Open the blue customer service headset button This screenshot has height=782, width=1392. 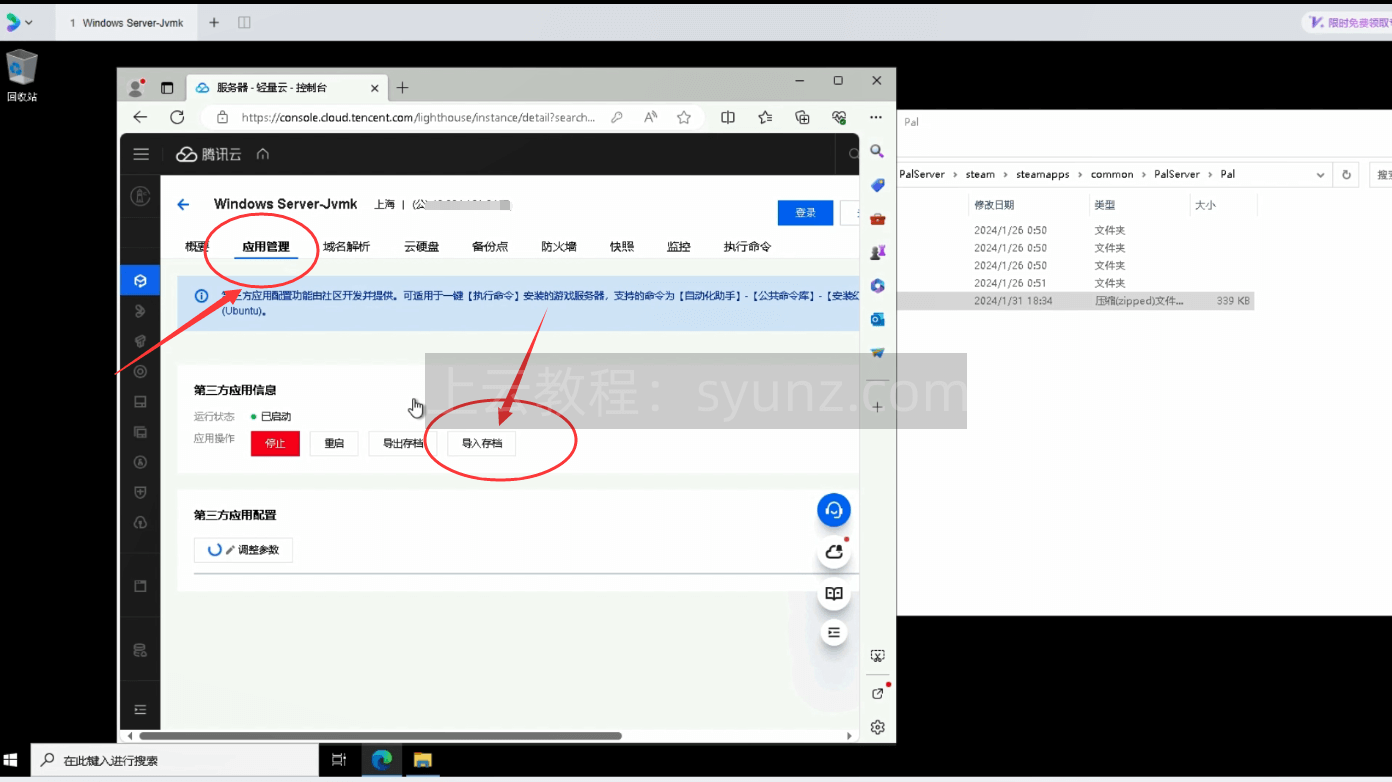pos(834,510)
